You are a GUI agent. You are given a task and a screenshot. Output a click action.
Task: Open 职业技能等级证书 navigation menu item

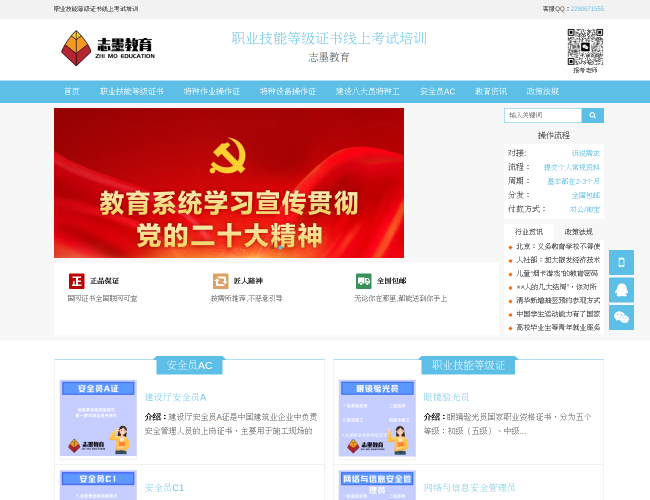[x=132, y=92]
